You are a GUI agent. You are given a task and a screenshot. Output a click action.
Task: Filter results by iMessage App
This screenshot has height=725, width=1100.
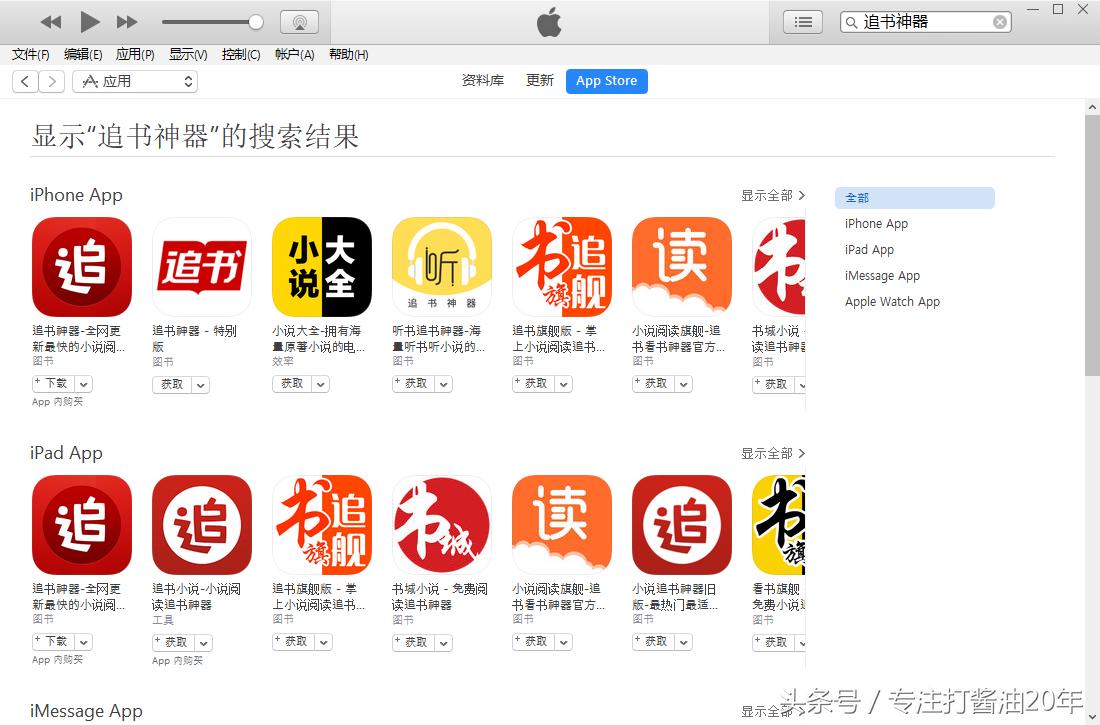tap(881, 275)
